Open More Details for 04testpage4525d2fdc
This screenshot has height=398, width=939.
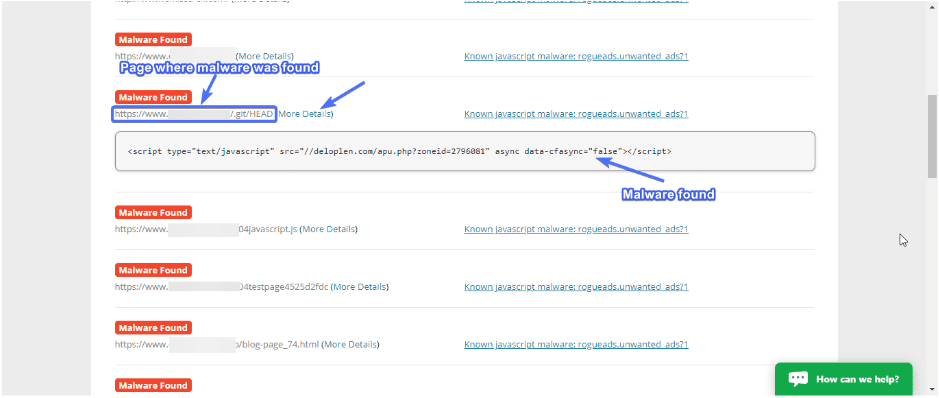pyautogui.click(x=359, y=287)
